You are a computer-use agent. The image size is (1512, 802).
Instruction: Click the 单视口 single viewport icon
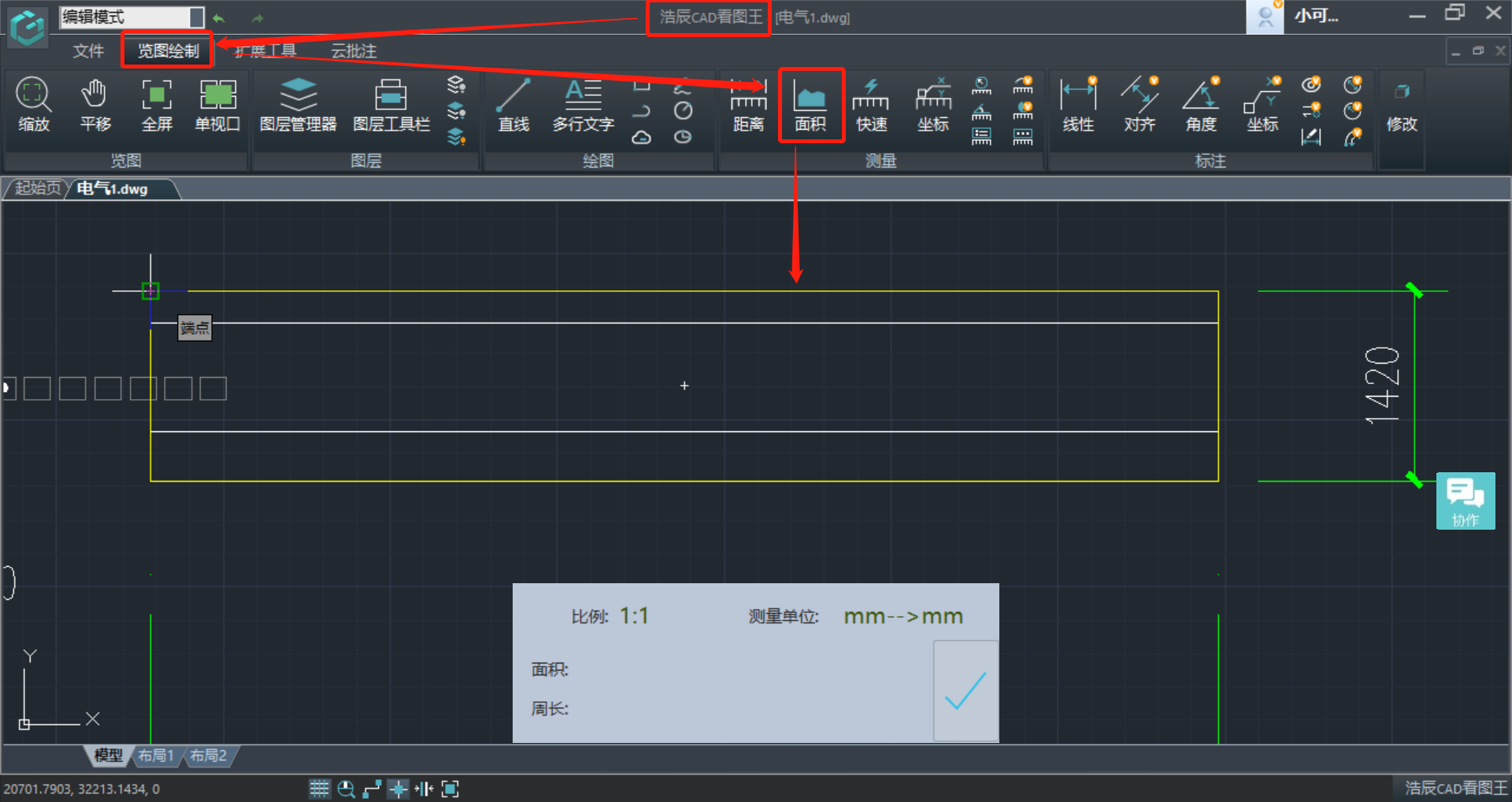(217, 105)
